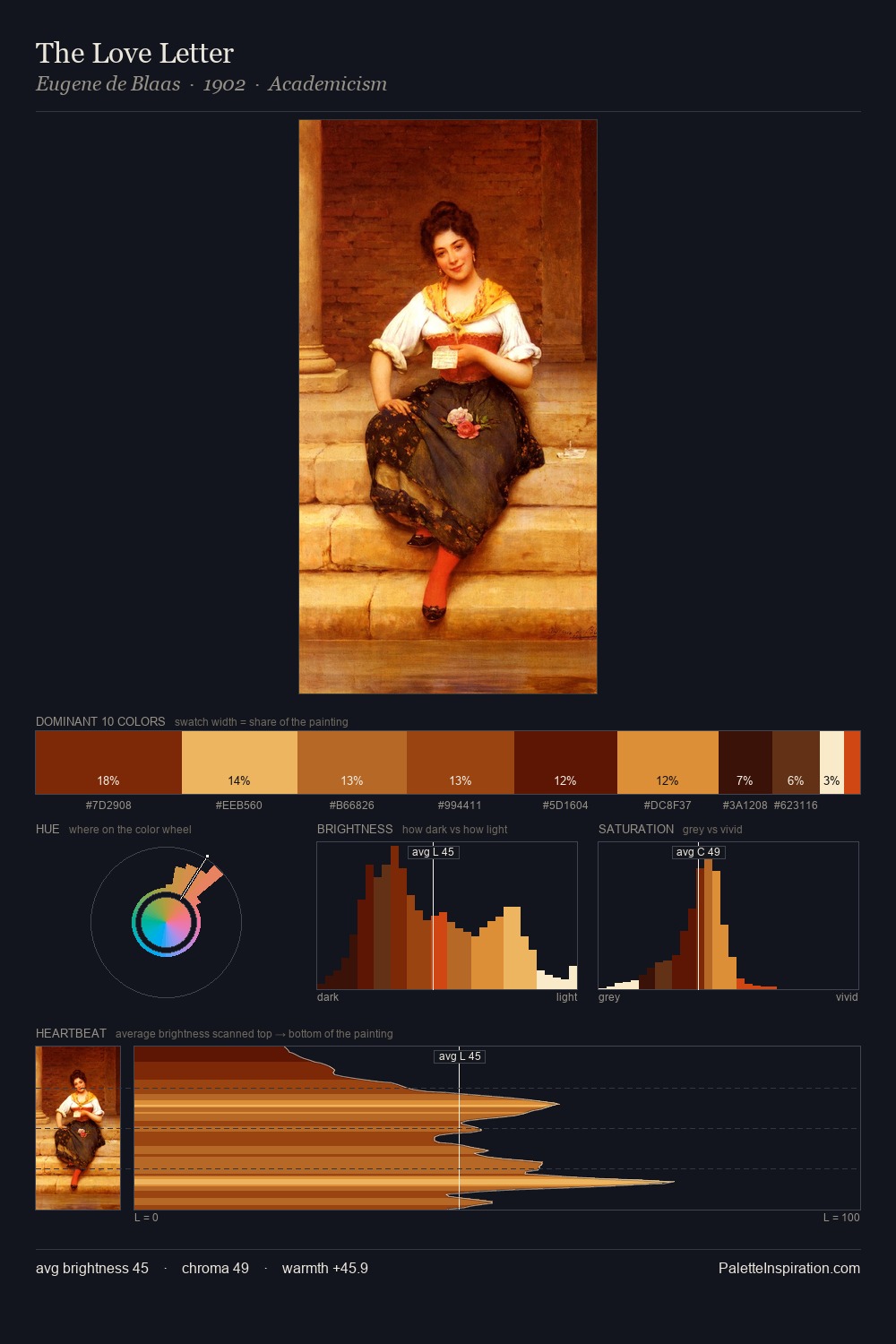
Task: Click the "light" axis label under Brightness
Action: coord(566,997)
